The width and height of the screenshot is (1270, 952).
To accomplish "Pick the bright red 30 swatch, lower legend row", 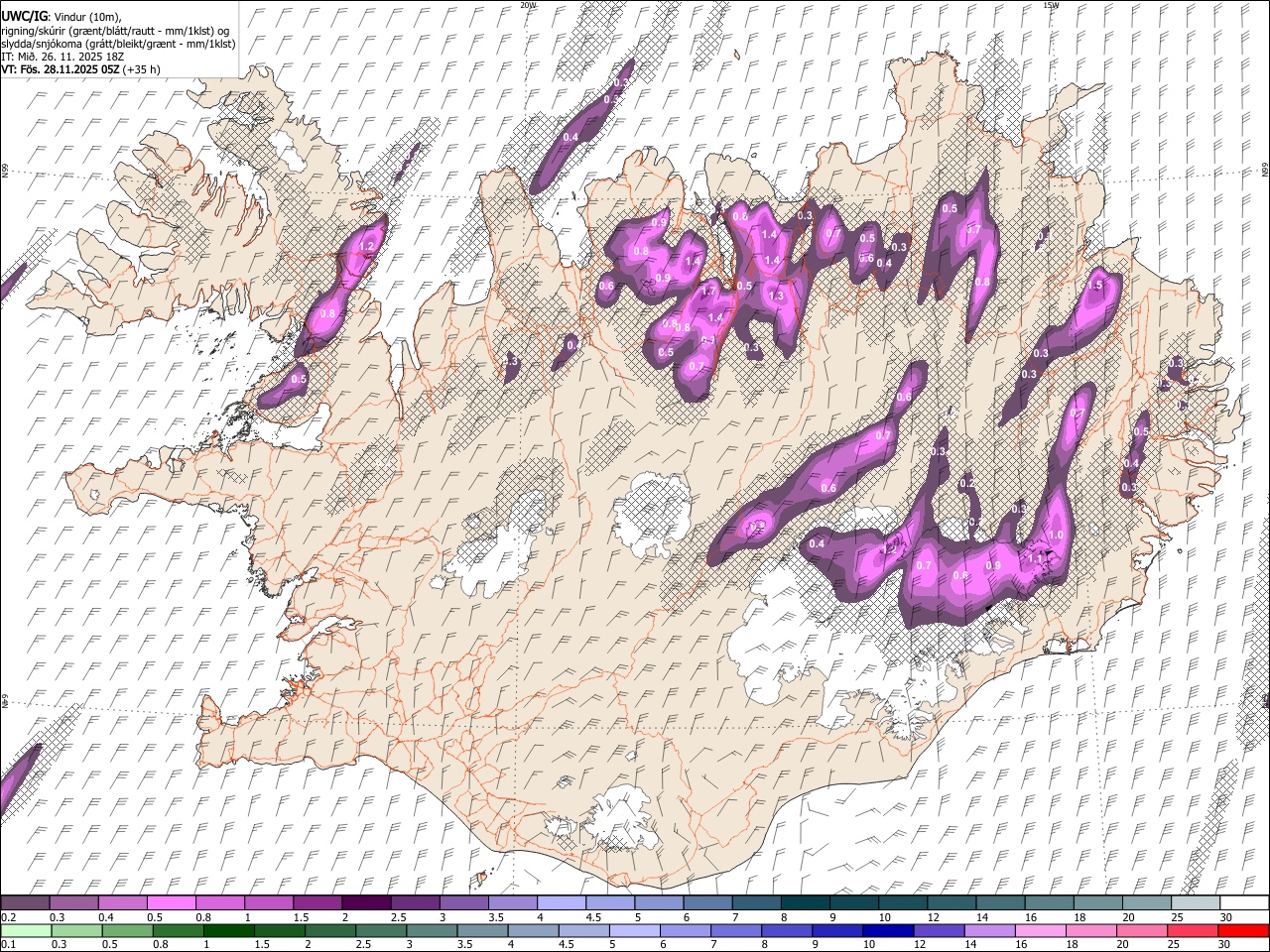I will (x=1243, y=930).
